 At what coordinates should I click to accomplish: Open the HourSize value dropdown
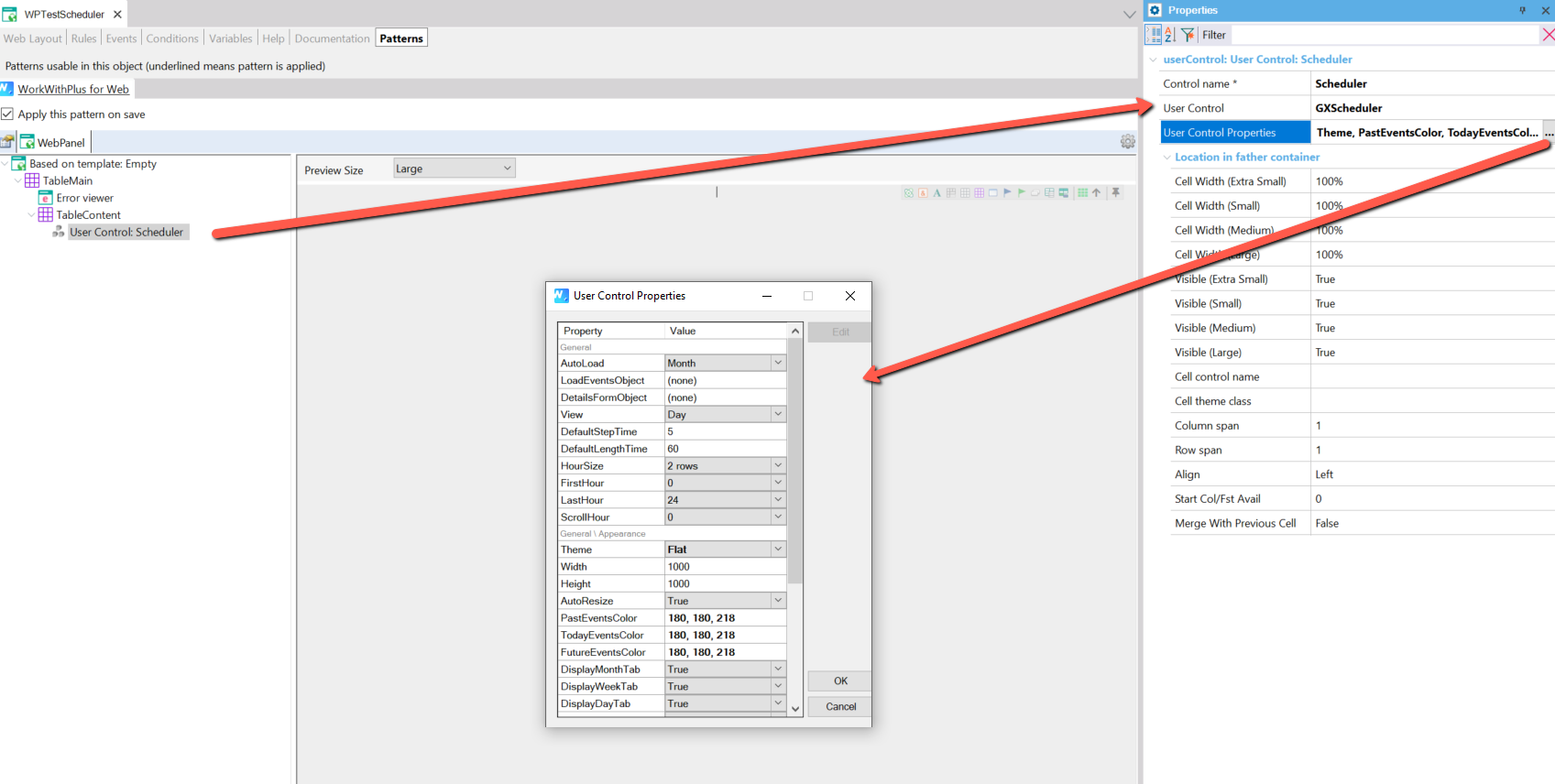(778, 465)
